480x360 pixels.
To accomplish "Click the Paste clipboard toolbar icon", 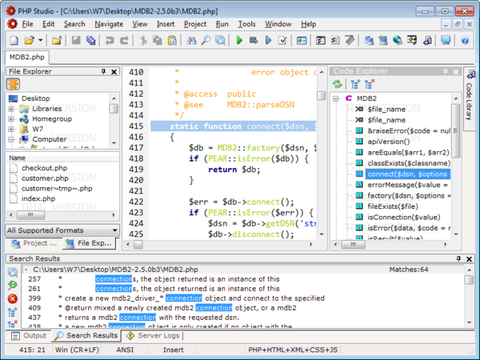I will (172, 41).
